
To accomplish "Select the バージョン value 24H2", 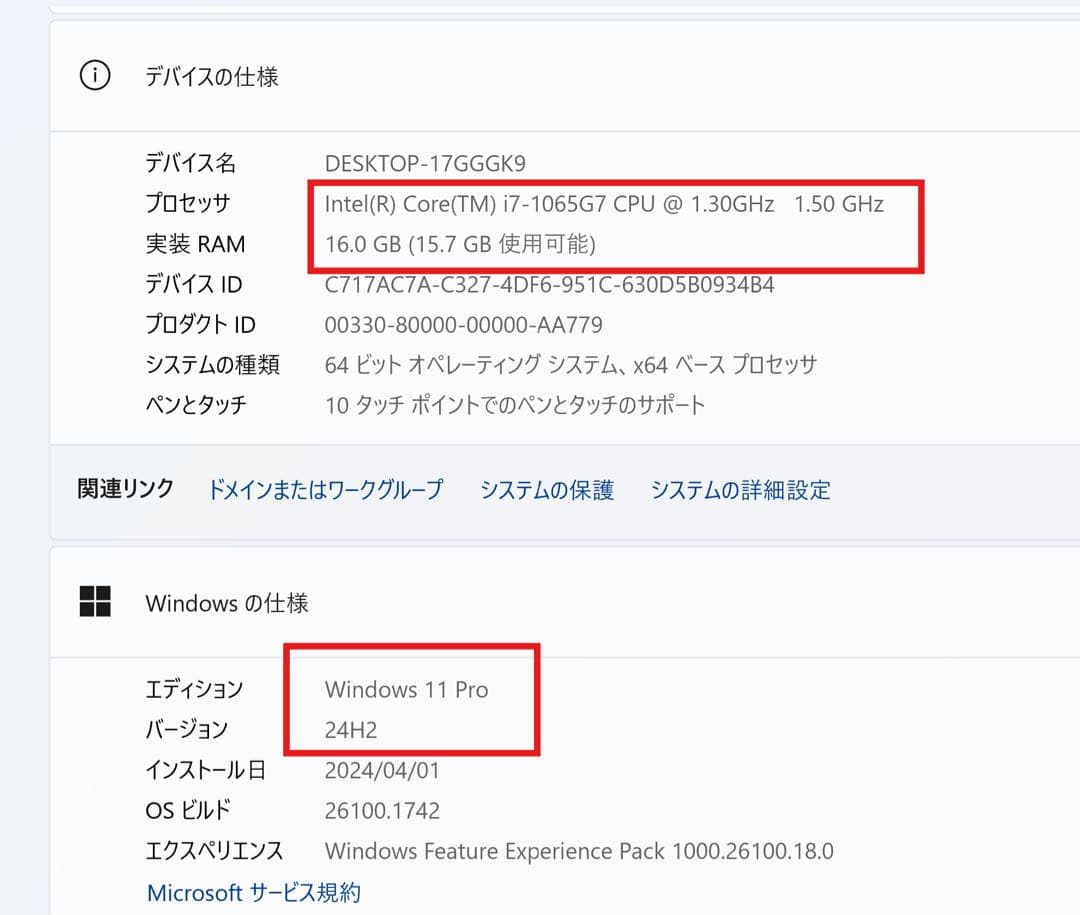I will pyautogui.click(x=348, y=728).
